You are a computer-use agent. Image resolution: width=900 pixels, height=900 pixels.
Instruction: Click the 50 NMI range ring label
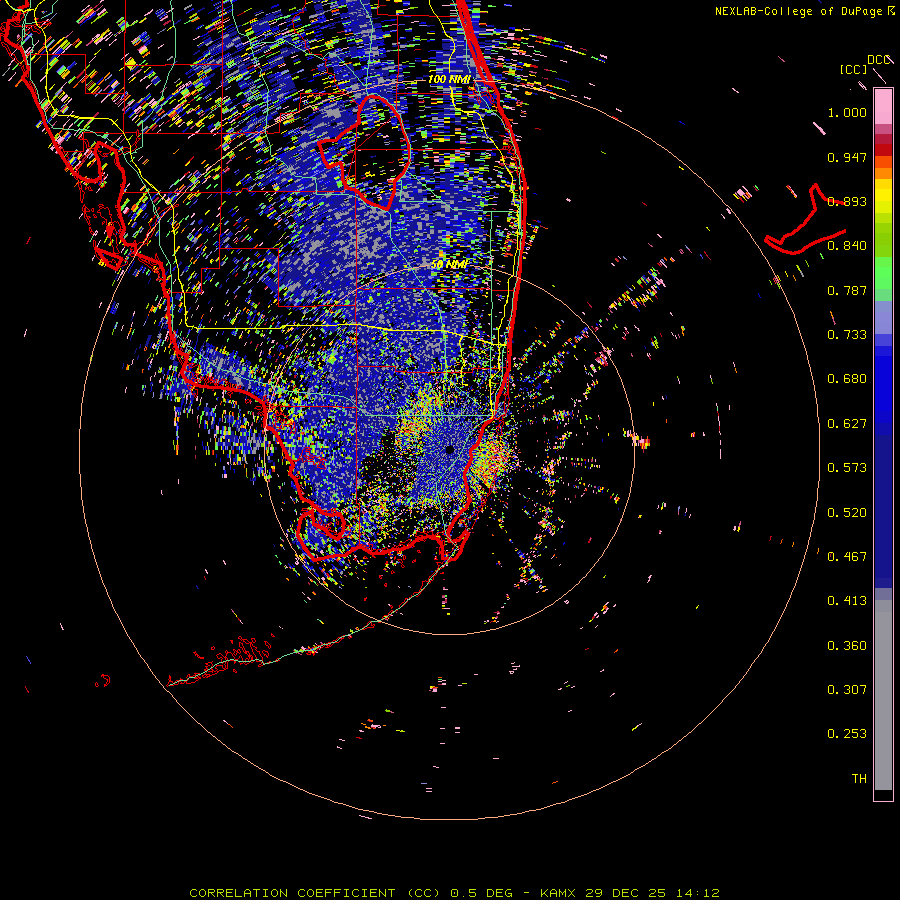[449, 265]
